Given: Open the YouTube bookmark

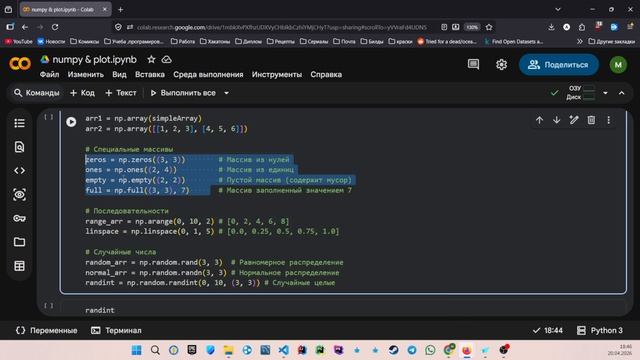Looking at the screenshot, I should 19,41.
